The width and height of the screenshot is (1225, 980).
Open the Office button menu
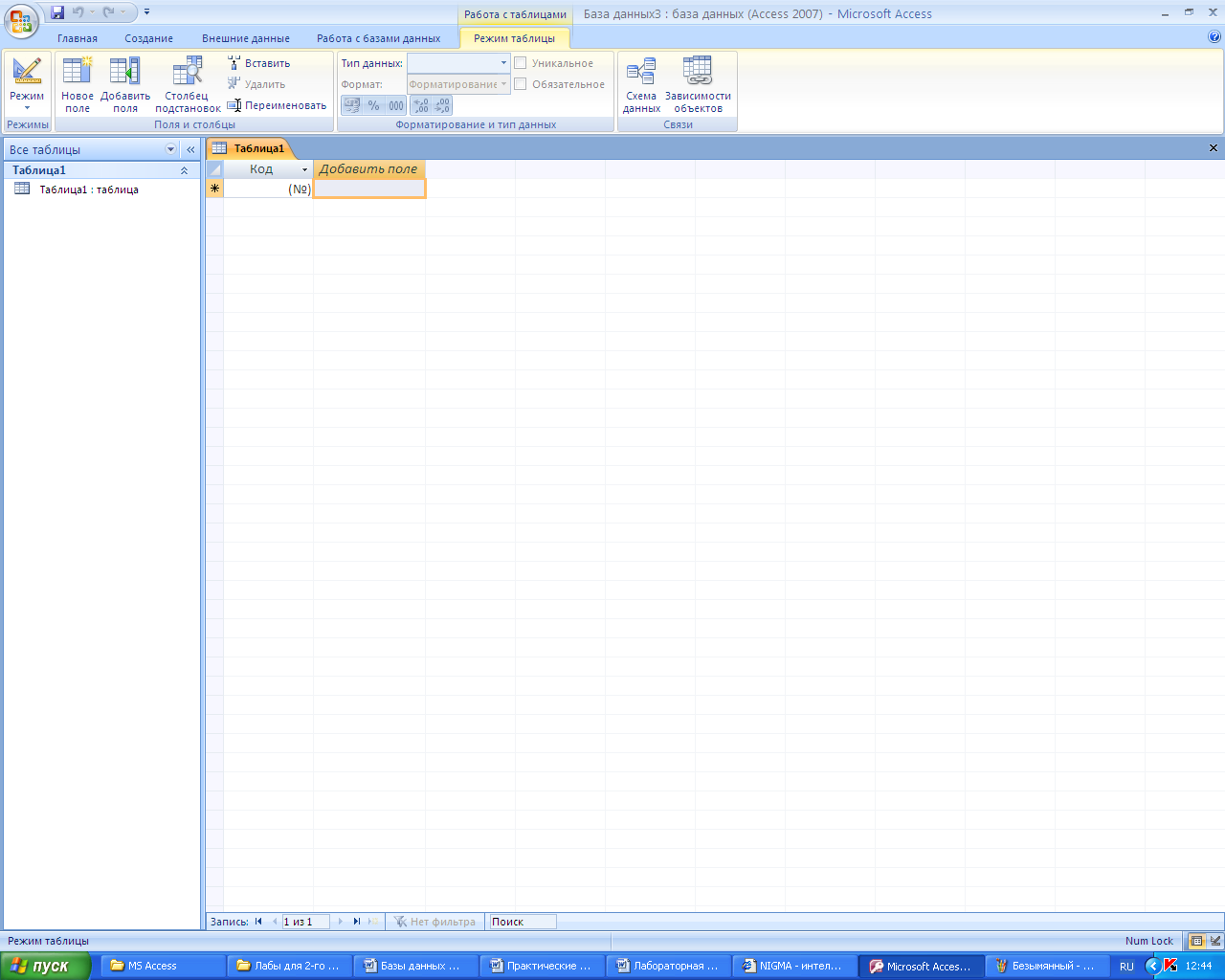point(21,20)
